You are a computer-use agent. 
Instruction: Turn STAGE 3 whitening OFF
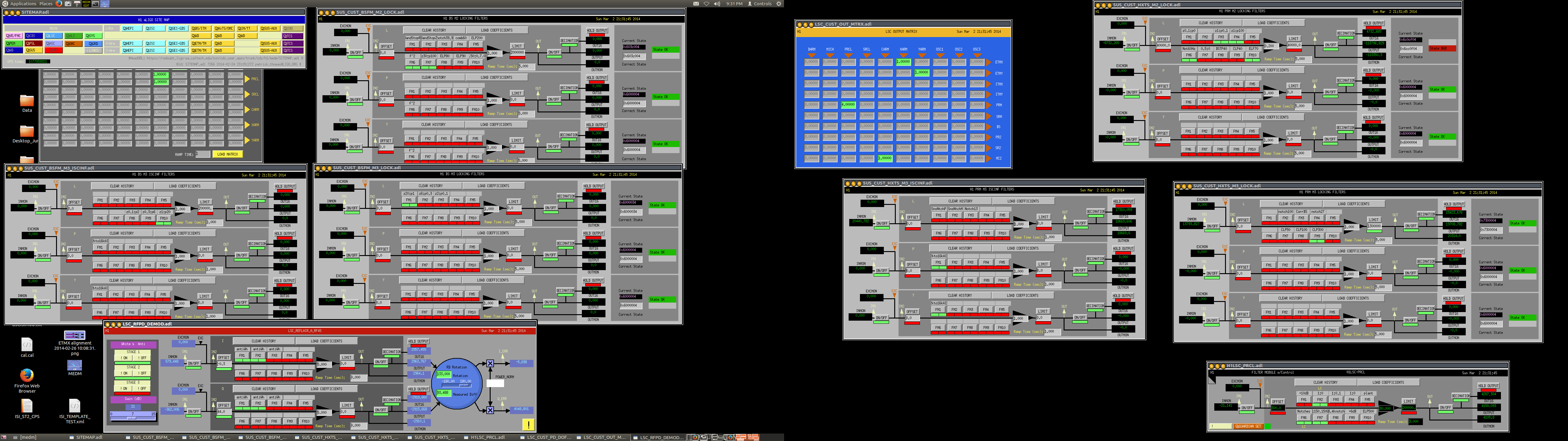tap(142, 389)
